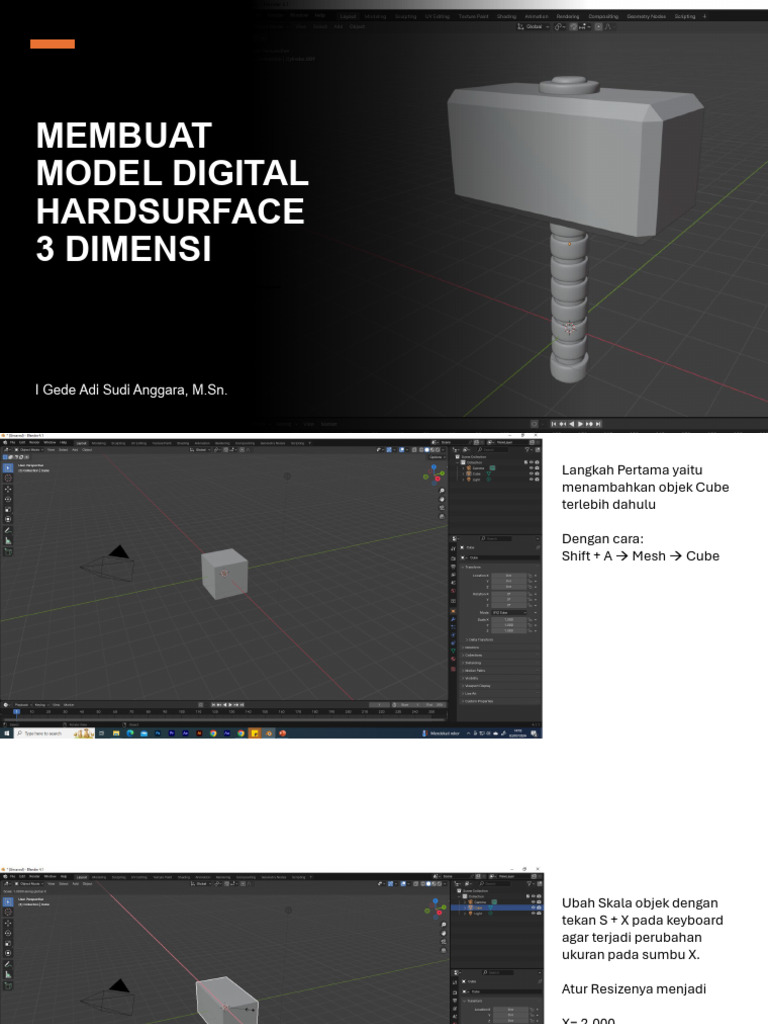The image size is (768, 1024).
Task: Hide Cube with its eye icon, first Blender outliner
Action: [x=532, y=473]
